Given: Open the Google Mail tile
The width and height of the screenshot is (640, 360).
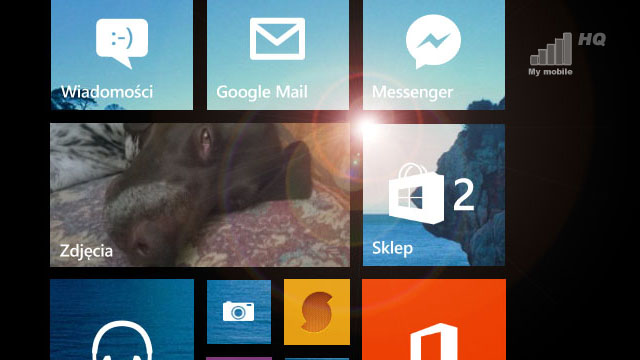Looking at the screenshot, I should click(x=278, y=55).
